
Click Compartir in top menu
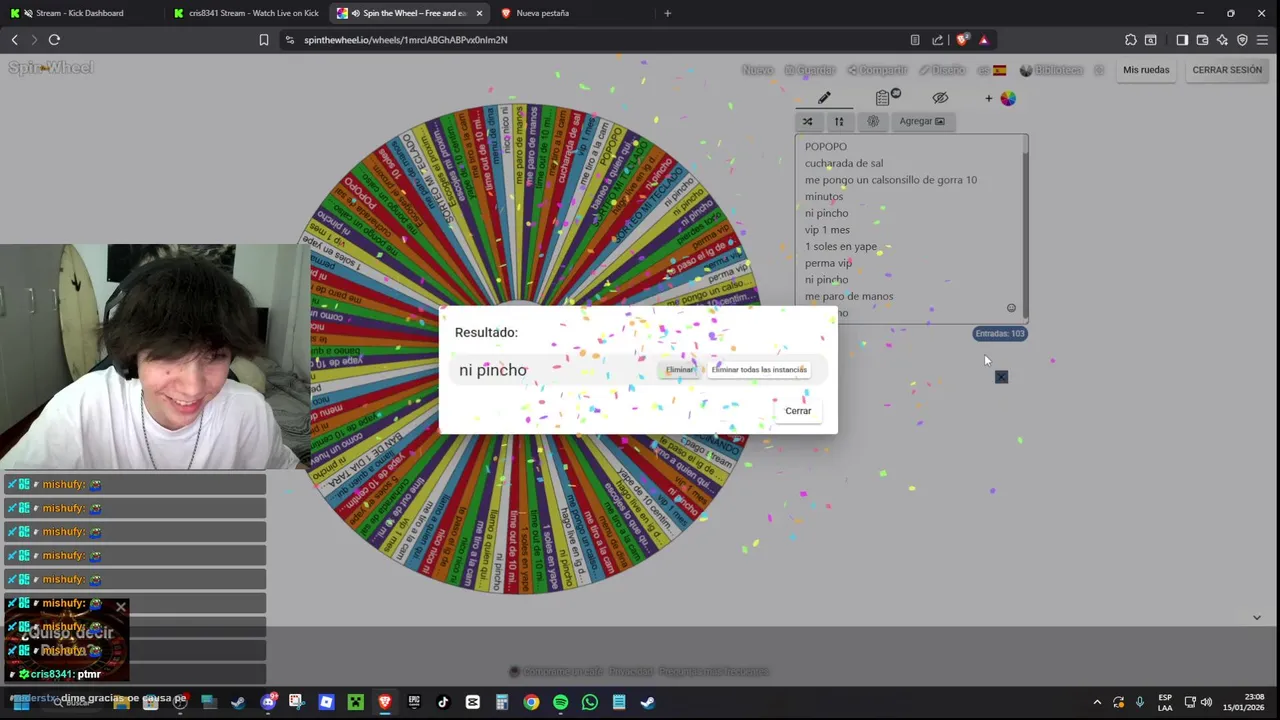(877, 70)
